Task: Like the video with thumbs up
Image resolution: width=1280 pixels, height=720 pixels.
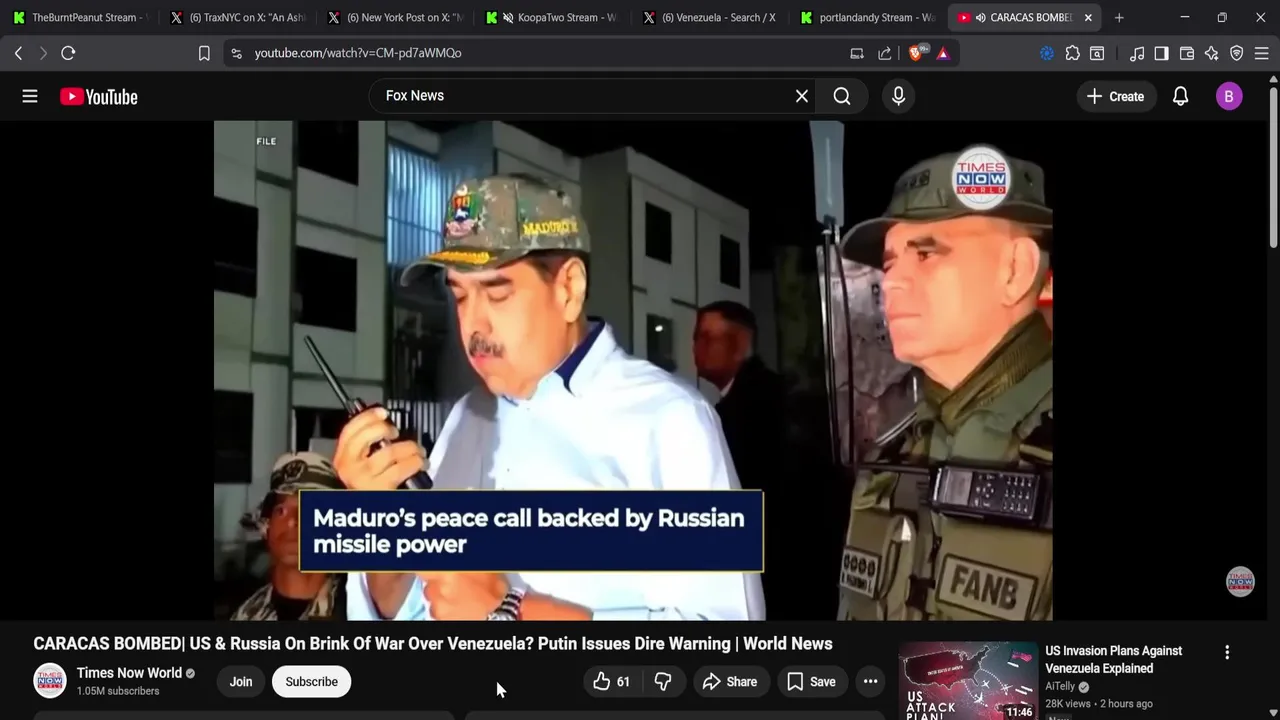Action: tap(611, 681)
